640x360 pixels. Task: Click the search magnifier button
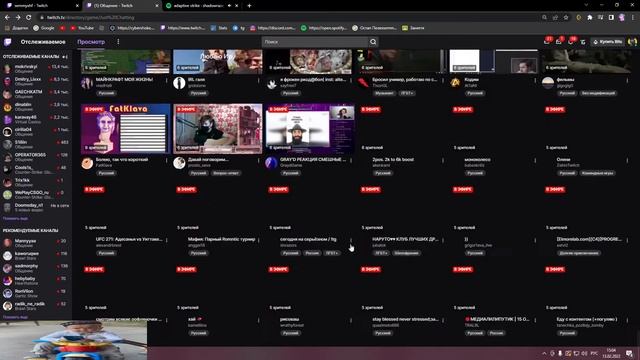tap(373, 42)
